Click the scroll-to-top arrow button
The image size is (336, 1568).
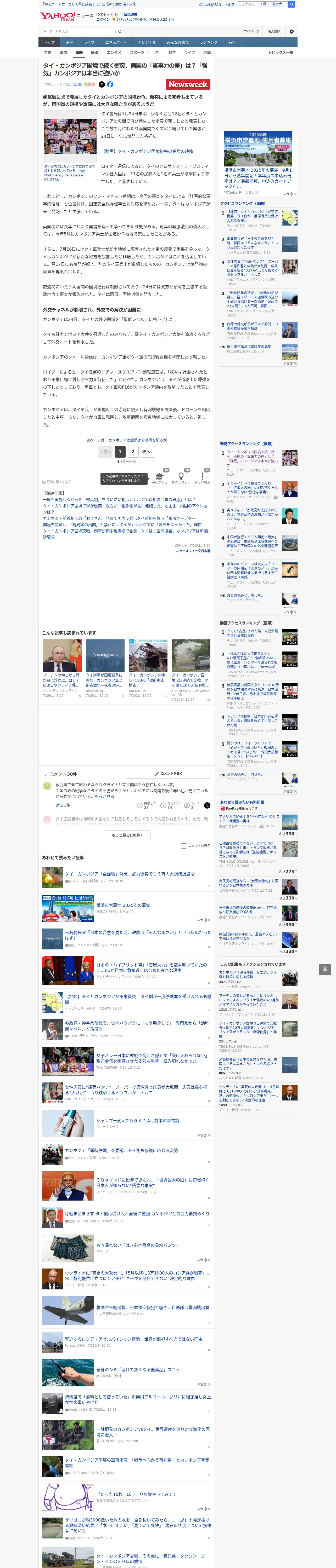coord(325,969)
